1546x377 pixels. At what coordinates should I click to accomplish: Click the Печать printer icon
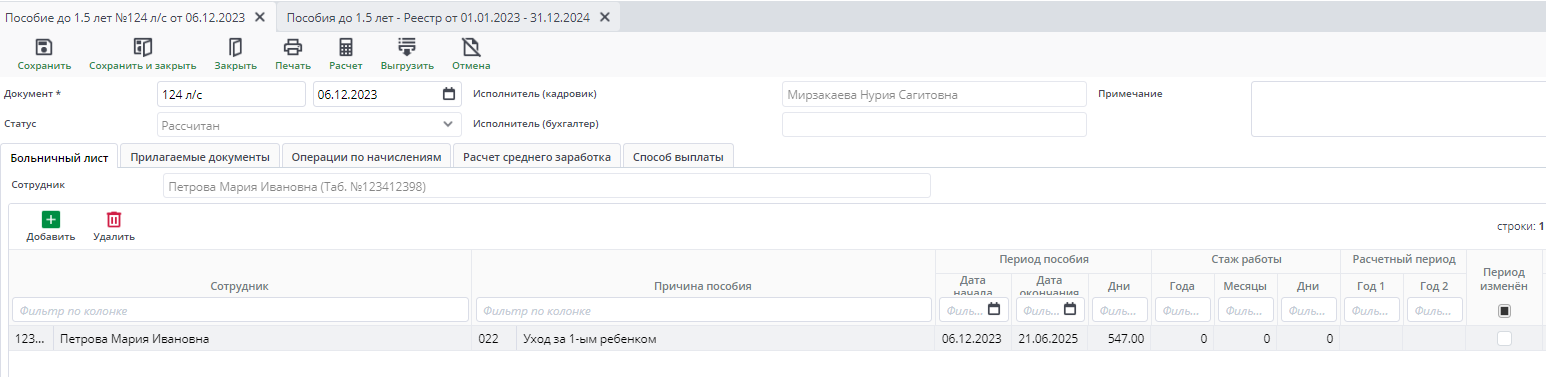pos(293,47)
